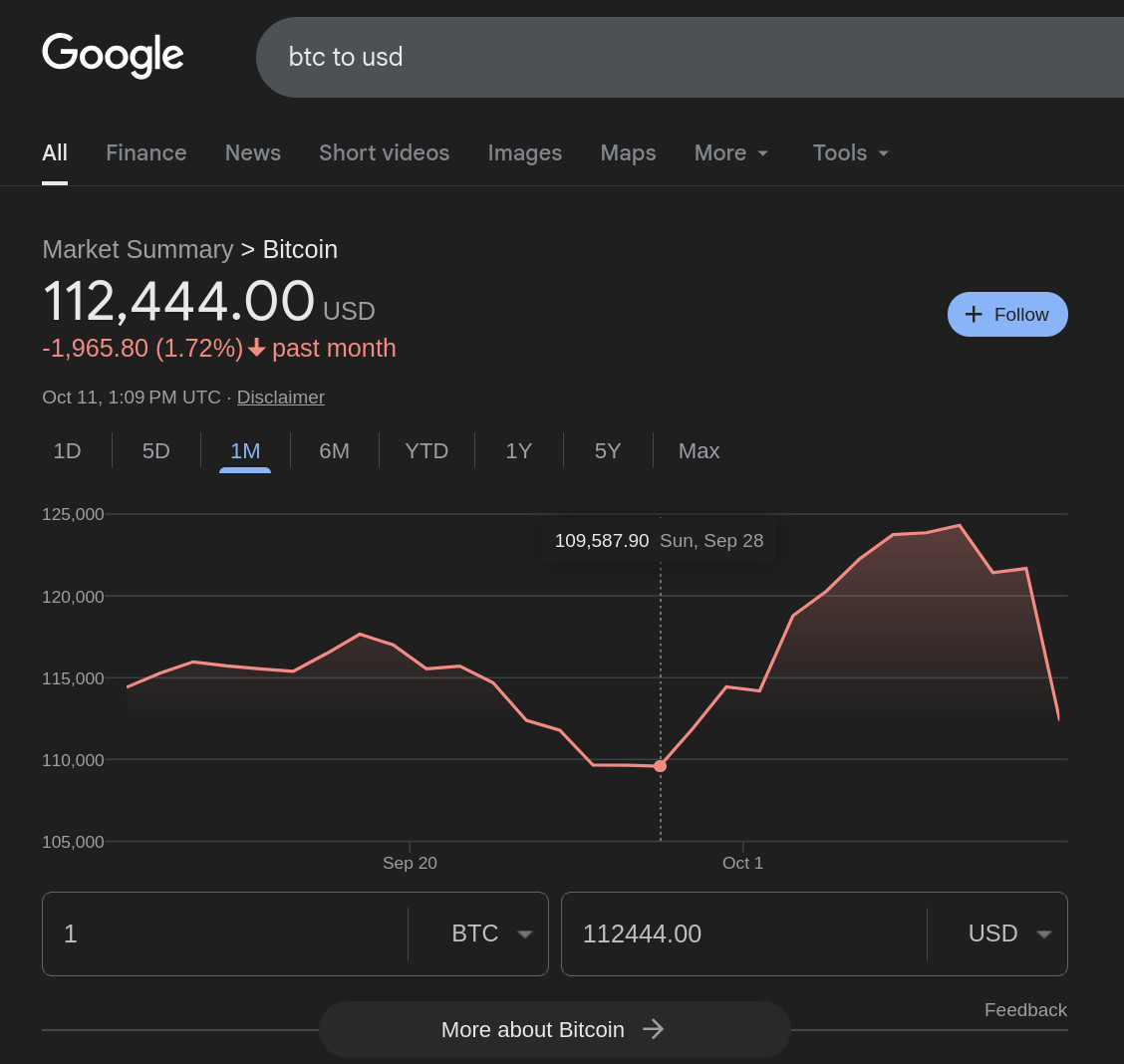Open the Tools dropdown

coord(850,152)
